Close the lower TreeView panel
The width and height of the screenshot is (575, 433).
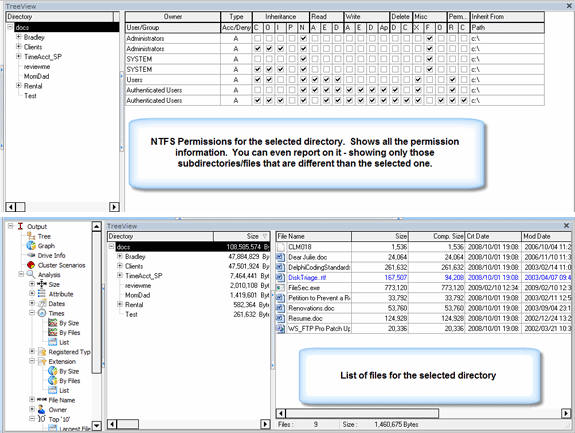[x=566, y=225]
